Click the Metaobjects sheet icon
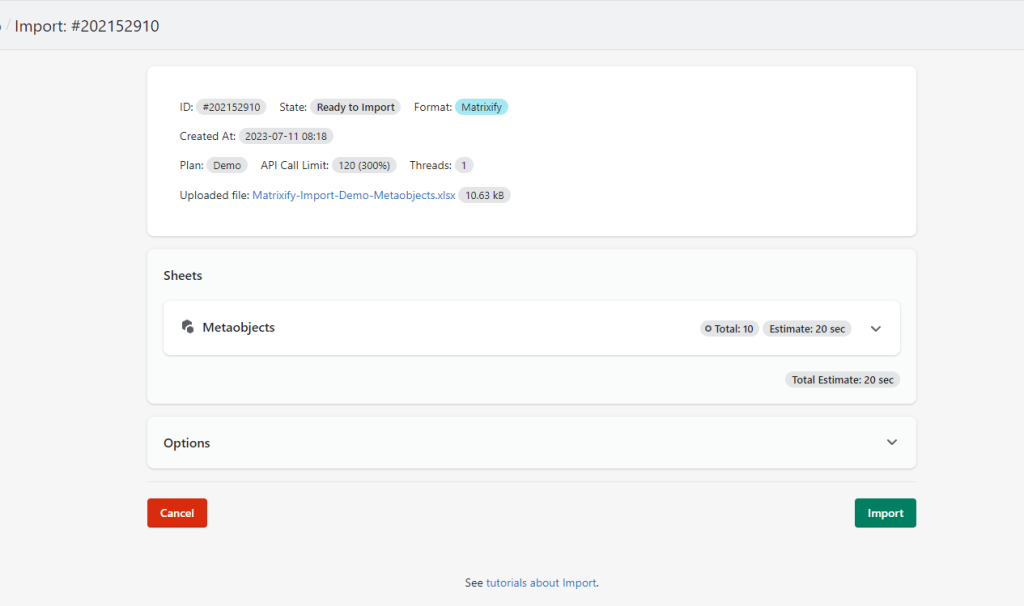 point(188,327)
